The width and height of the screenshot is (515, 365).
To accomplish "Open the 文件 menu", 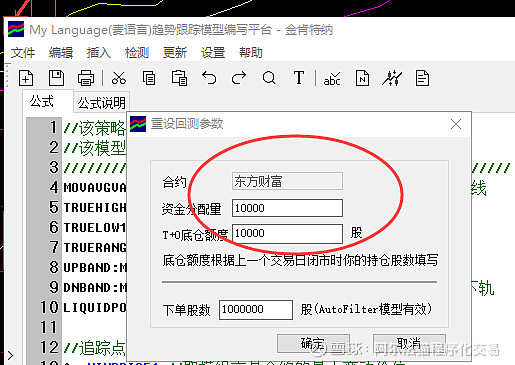I will point(23,53).
